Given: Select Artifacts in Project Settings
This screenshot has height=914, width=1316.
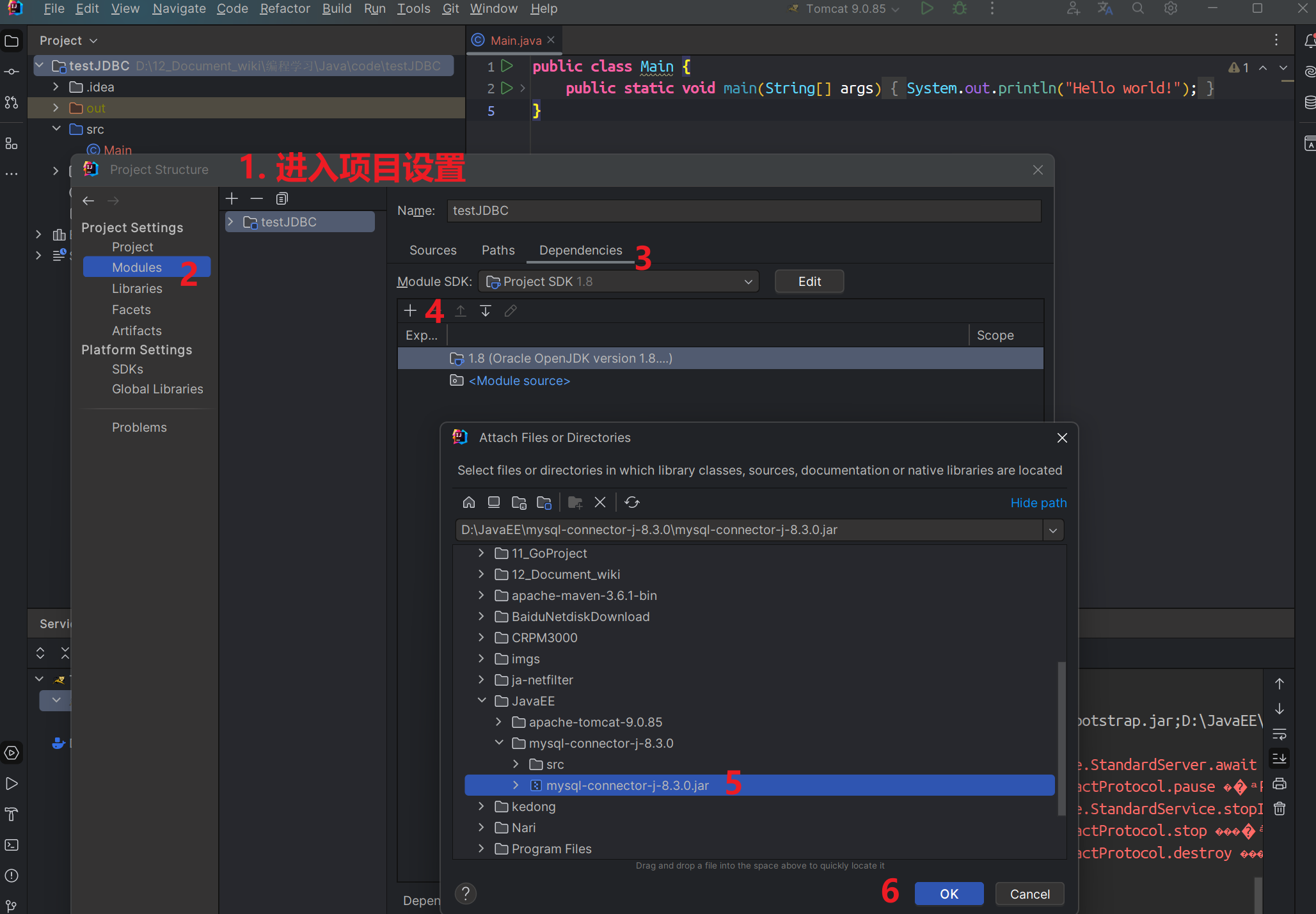Looking at the screenshot, I should click(x=136, y=331).
